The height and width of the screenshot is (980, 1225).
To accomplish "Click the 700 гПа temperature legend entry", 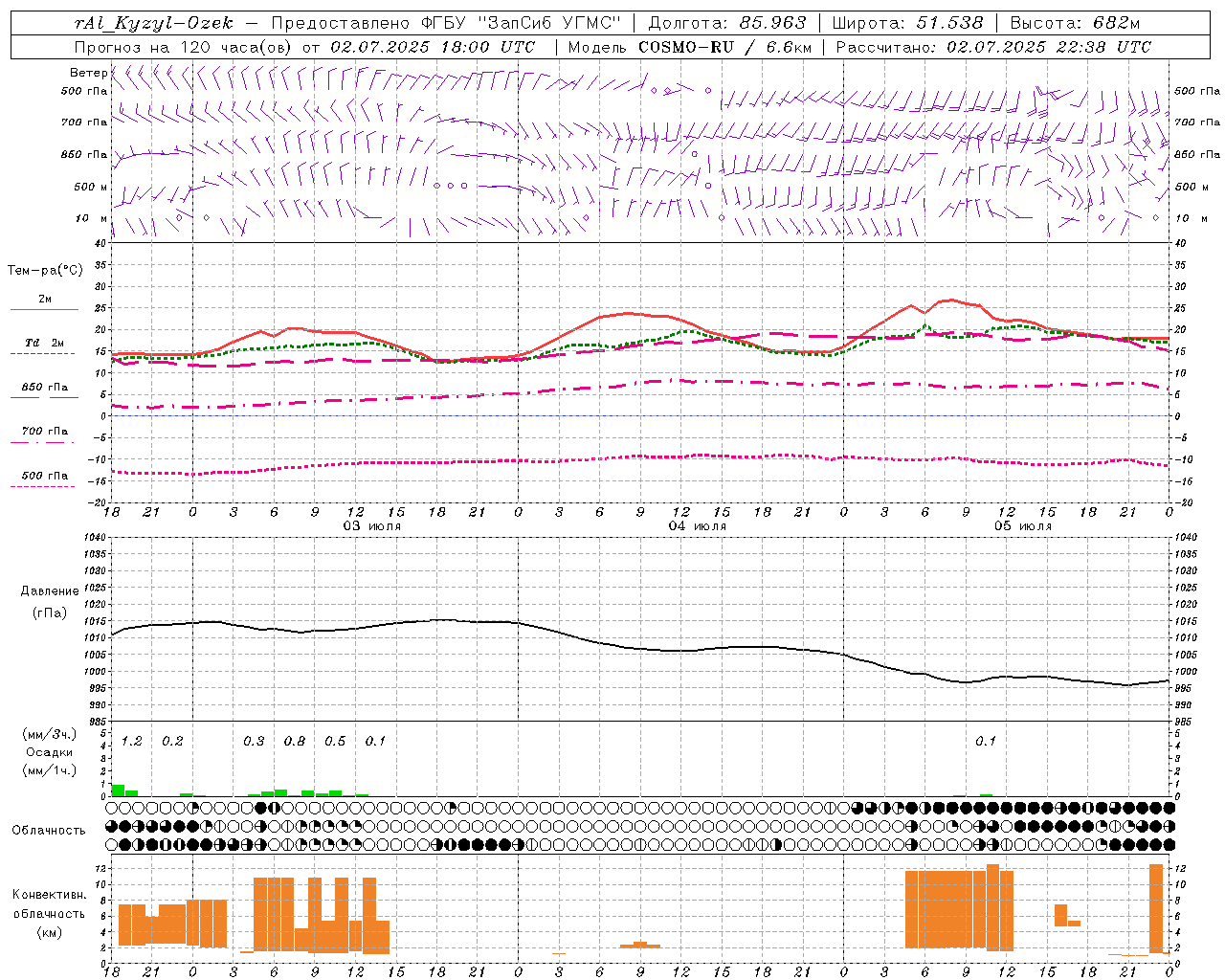I will pos(45,432).
